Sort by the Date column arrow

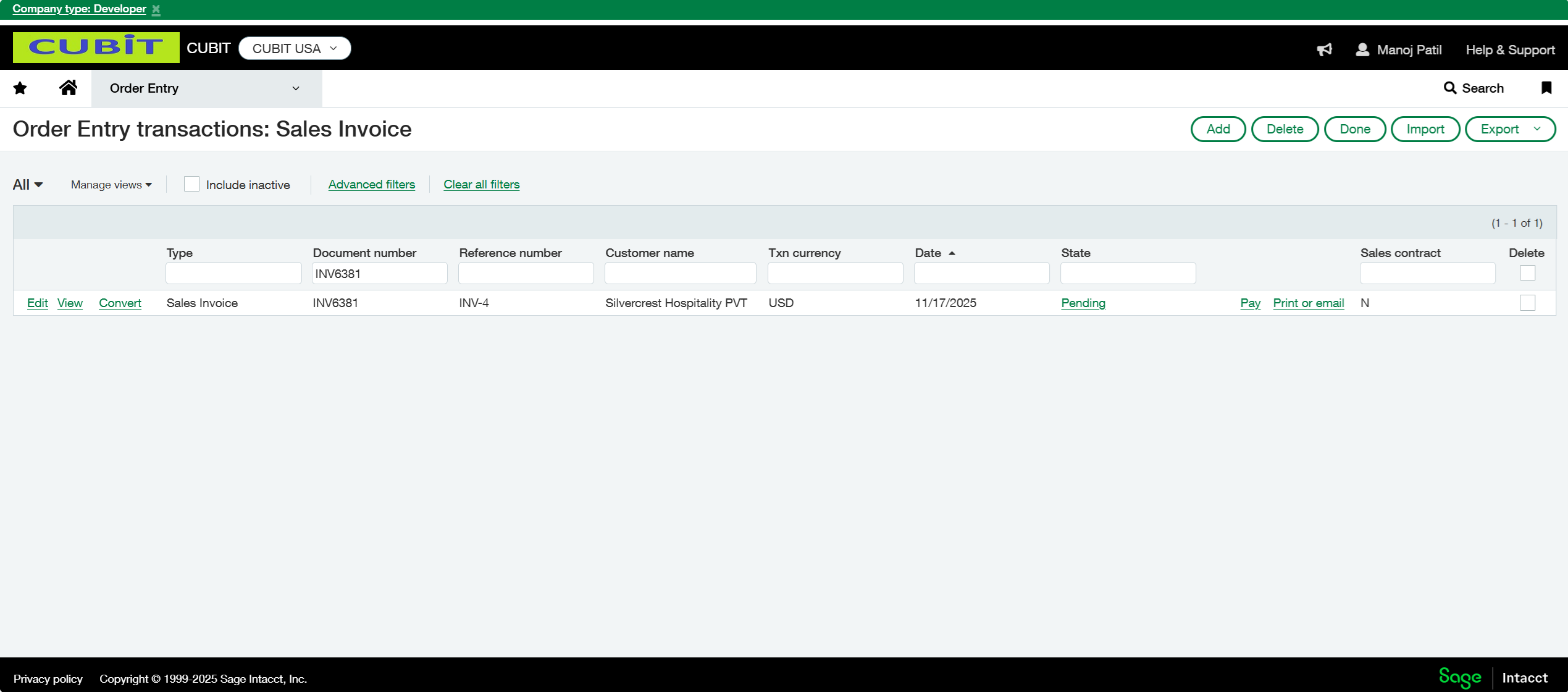[x=952, y=253]
